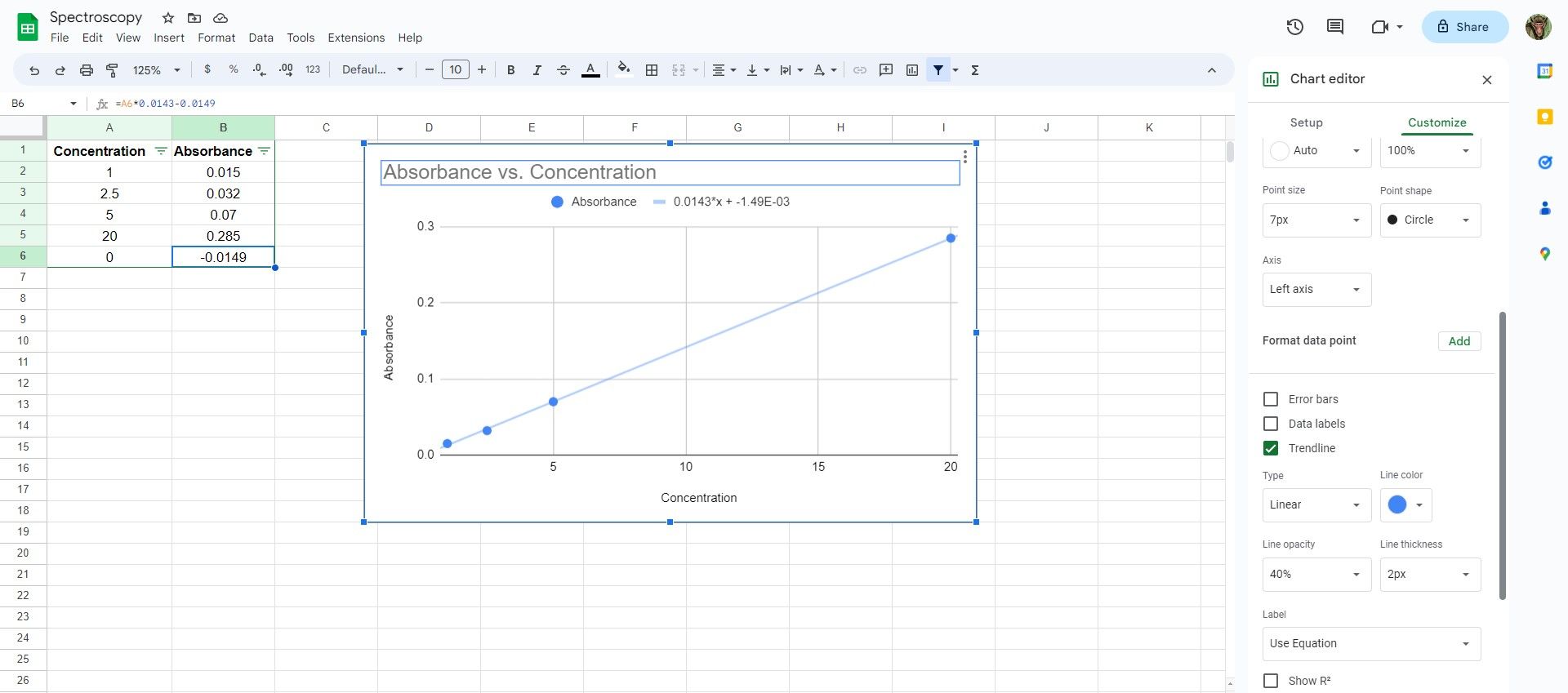The image size is (1568, 693).
Task: Close the Chart editor panel
Action: (1487, 80)
